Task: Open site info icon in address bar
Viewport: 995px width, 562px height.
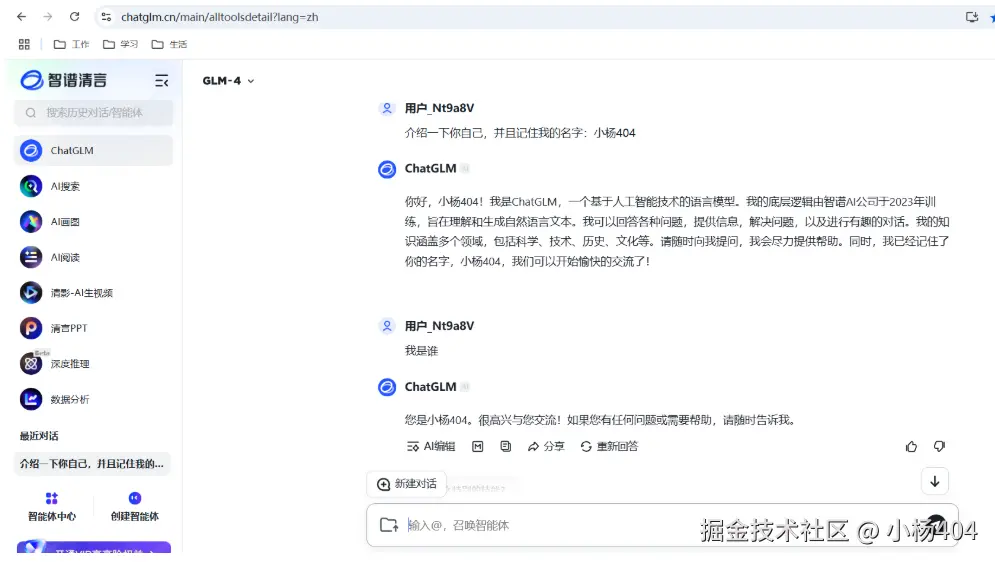Action: [x=106, y=17]
